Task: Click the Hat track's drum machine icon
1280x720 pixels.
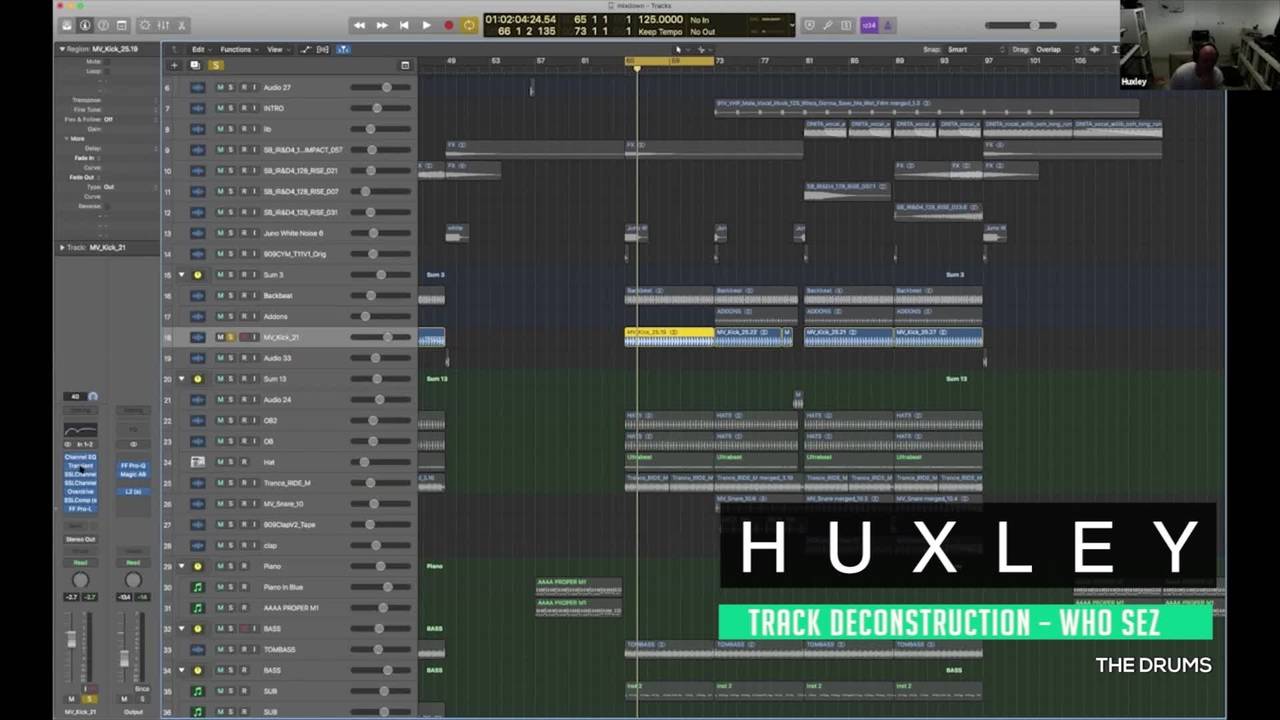Action: pos(198,462)
